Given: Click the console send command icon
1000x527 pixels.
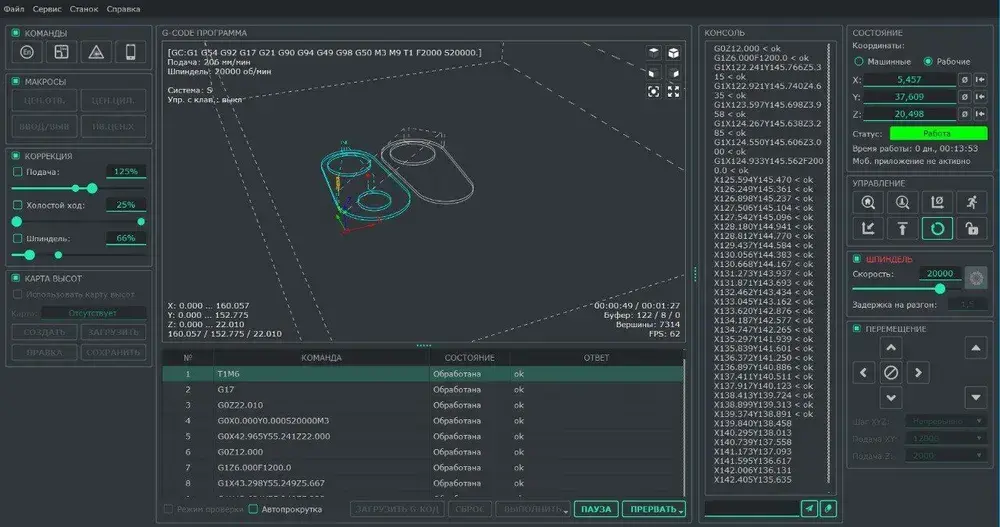Looking at the screenshot, I should coord(809,509).
